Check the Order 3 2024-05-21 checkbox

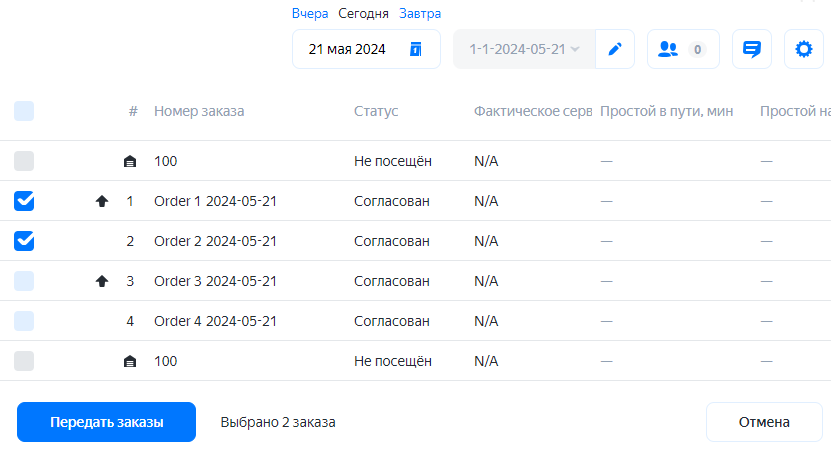click(x=24, y=281)
